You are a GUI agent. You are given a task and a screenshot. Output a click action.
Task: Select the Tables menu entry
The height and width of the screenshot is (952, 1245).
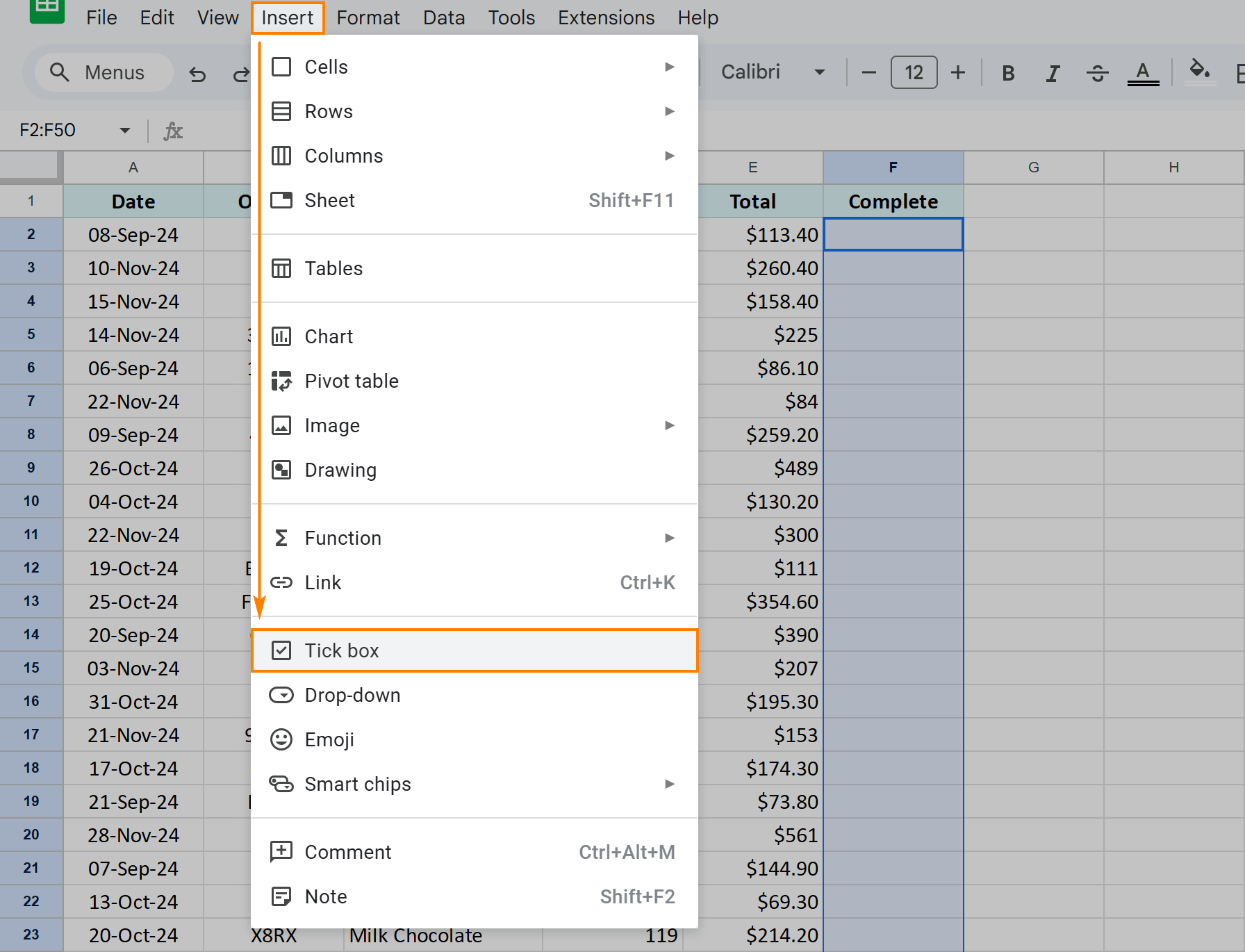point(475,268)
